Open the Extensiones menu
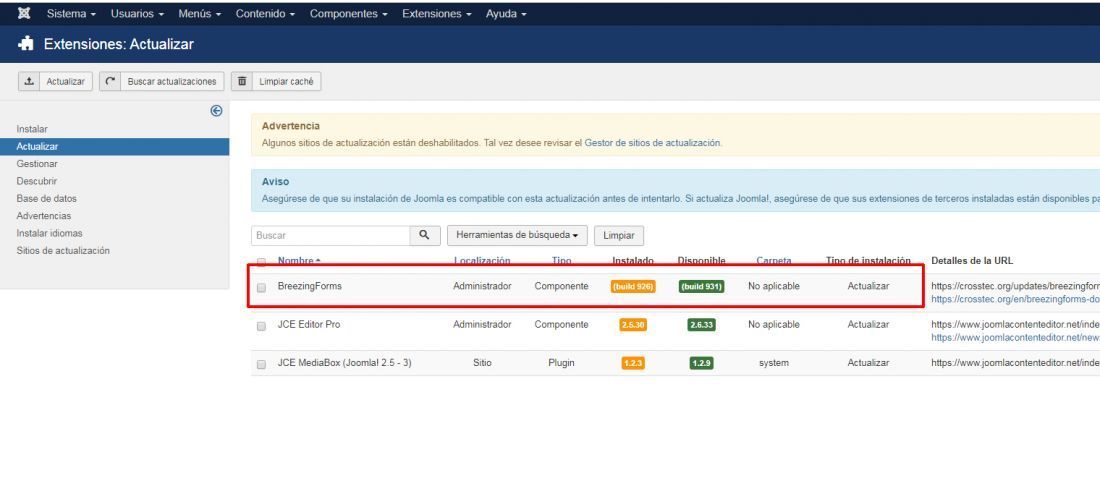Image resolution: width=1100 pixels, height=481 pixels. [436, 13]
